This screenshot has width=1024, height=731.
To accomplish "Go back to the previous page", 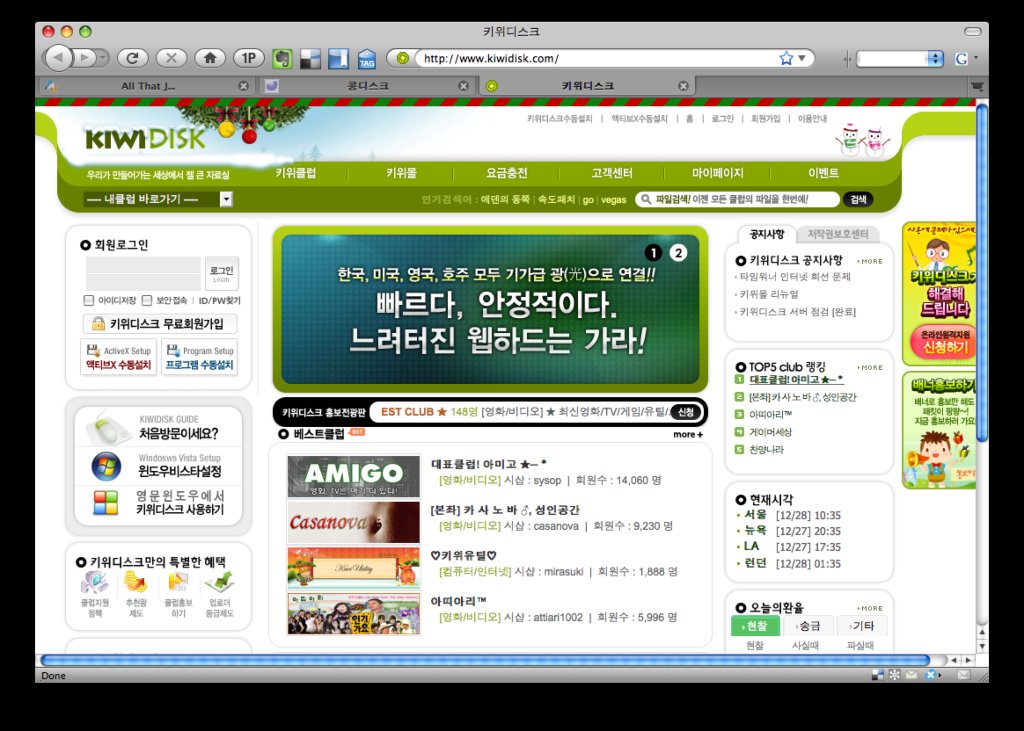I will [58, 58].
